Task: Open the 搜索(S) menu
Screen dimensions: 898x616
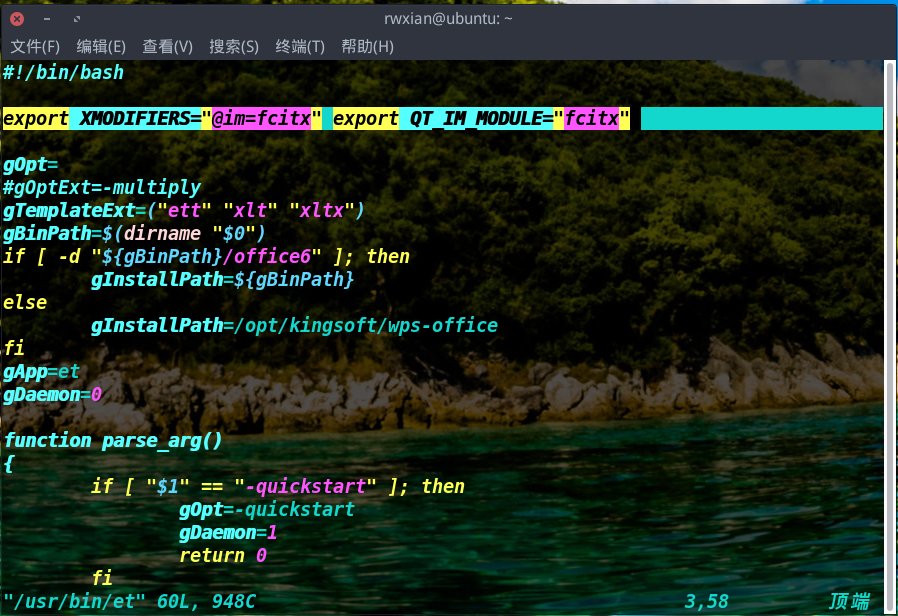Action: [x=233, y=47]
